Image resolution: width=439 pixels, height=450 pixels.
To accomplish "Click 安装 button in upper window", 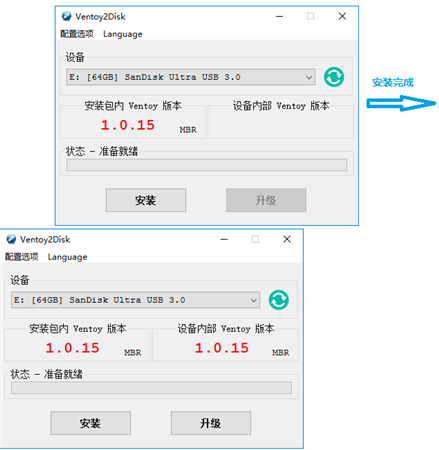I will 146,200.
